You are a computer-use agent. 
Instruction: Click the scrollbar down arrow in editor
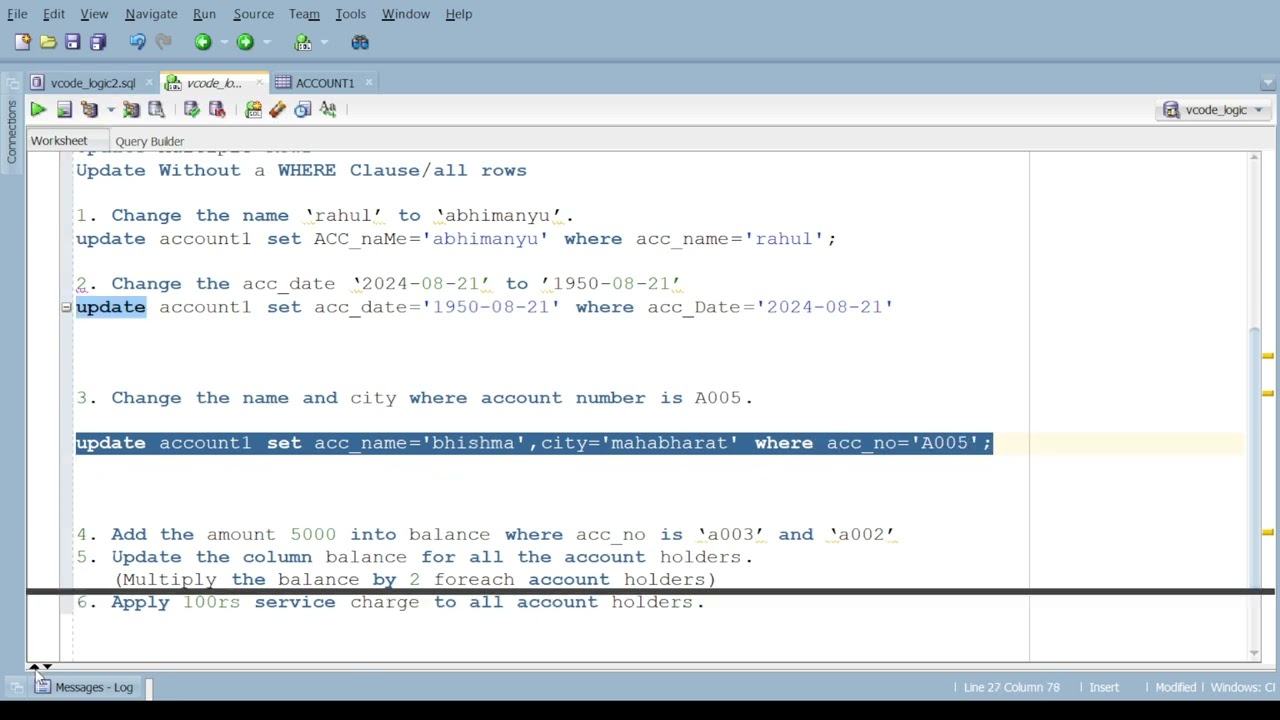point(1254,653)
